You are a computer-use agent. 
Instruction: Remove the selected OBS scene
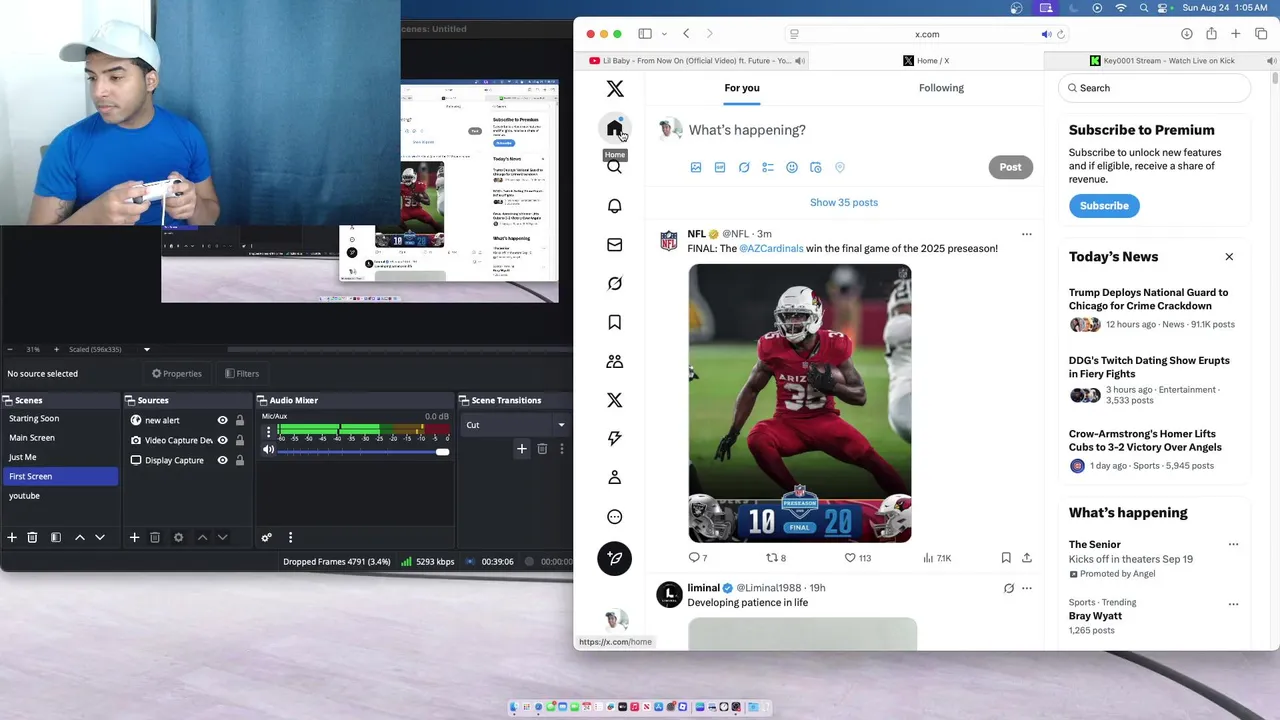click(32, 537)
